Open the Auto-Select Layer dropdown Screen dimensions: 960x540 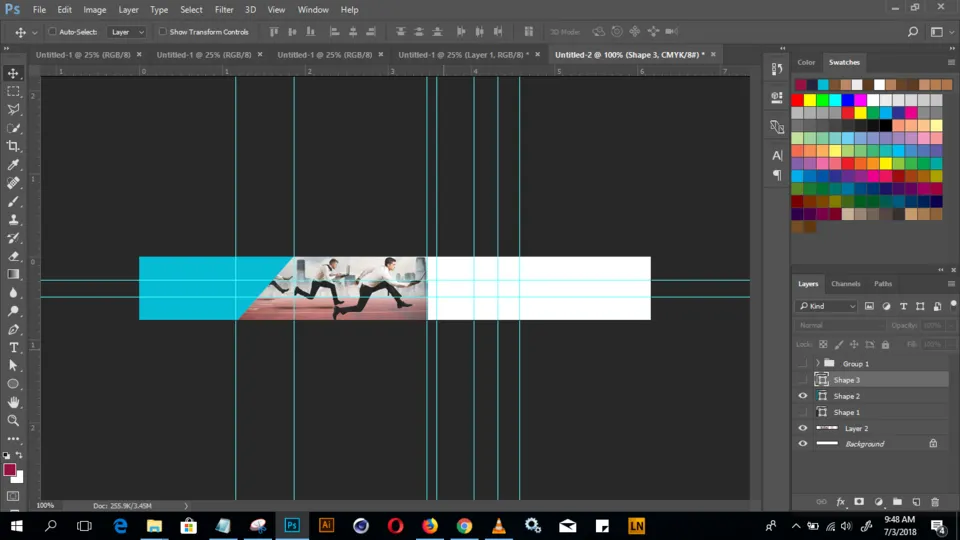127,32
